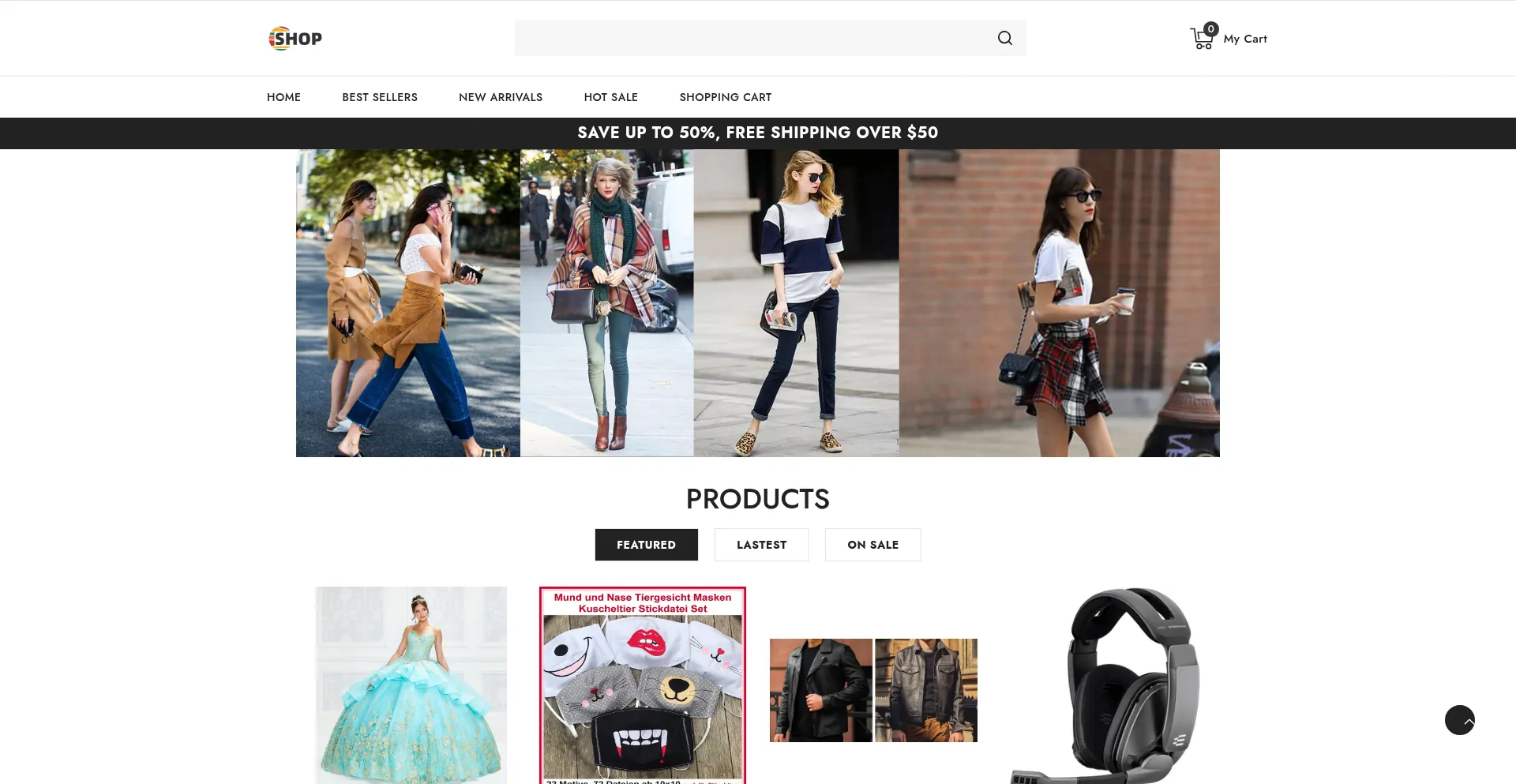Image resolution: width=1516 pixels, height=784 pixels.
Task: Click inside the search input field
Action: pos(750,38)
